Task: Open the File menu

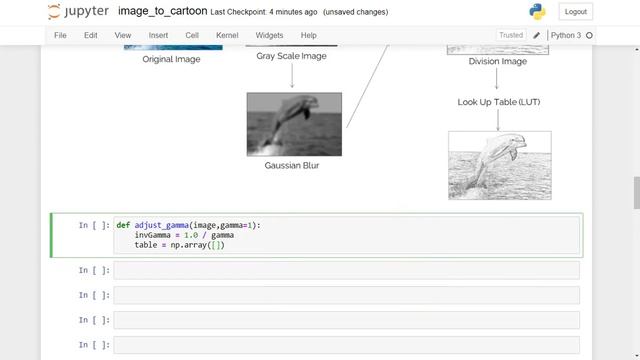Action: [60, 36]
